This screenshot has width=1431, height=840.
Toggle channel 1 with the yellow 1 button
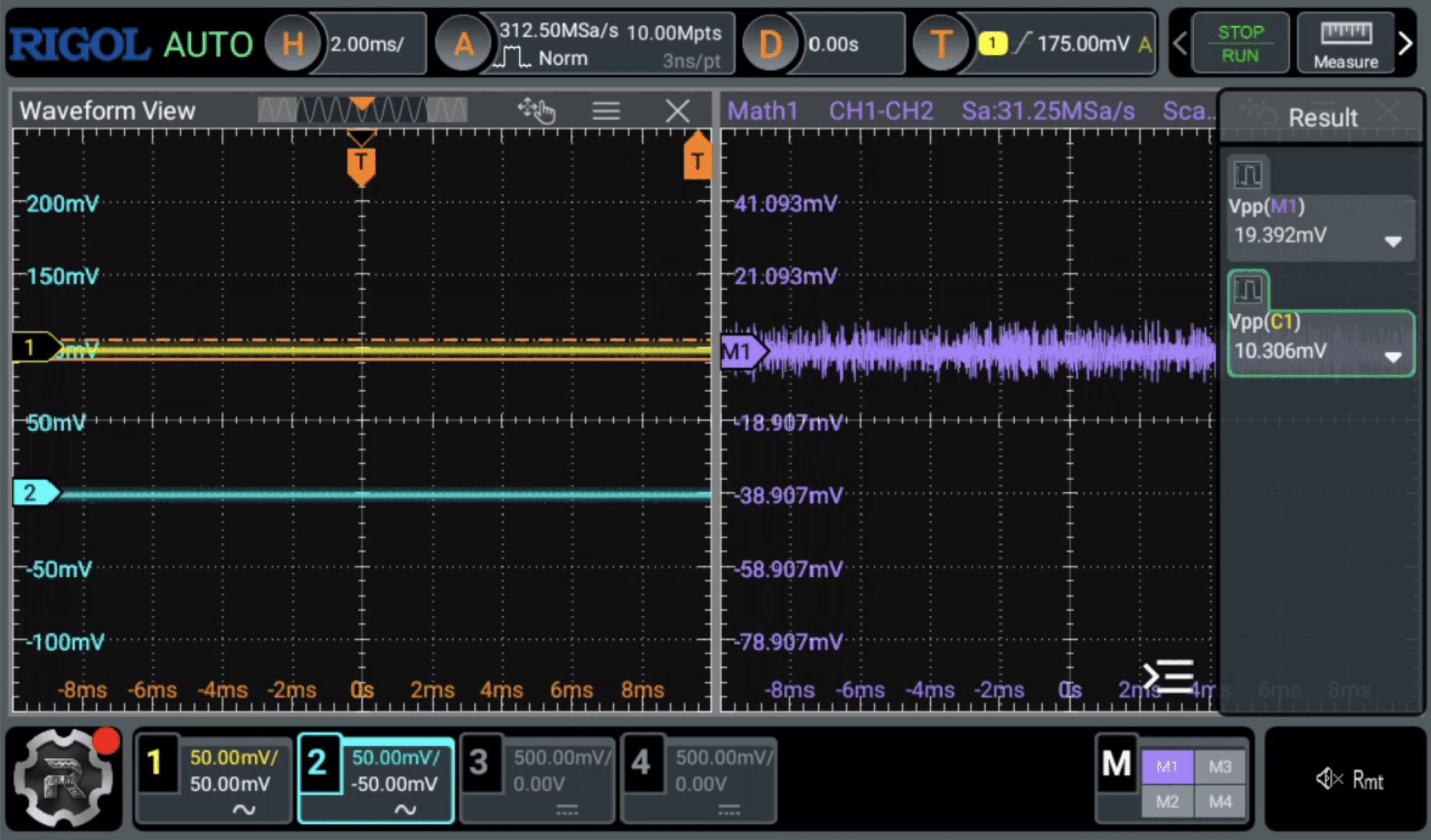click(x=157, y=762)
